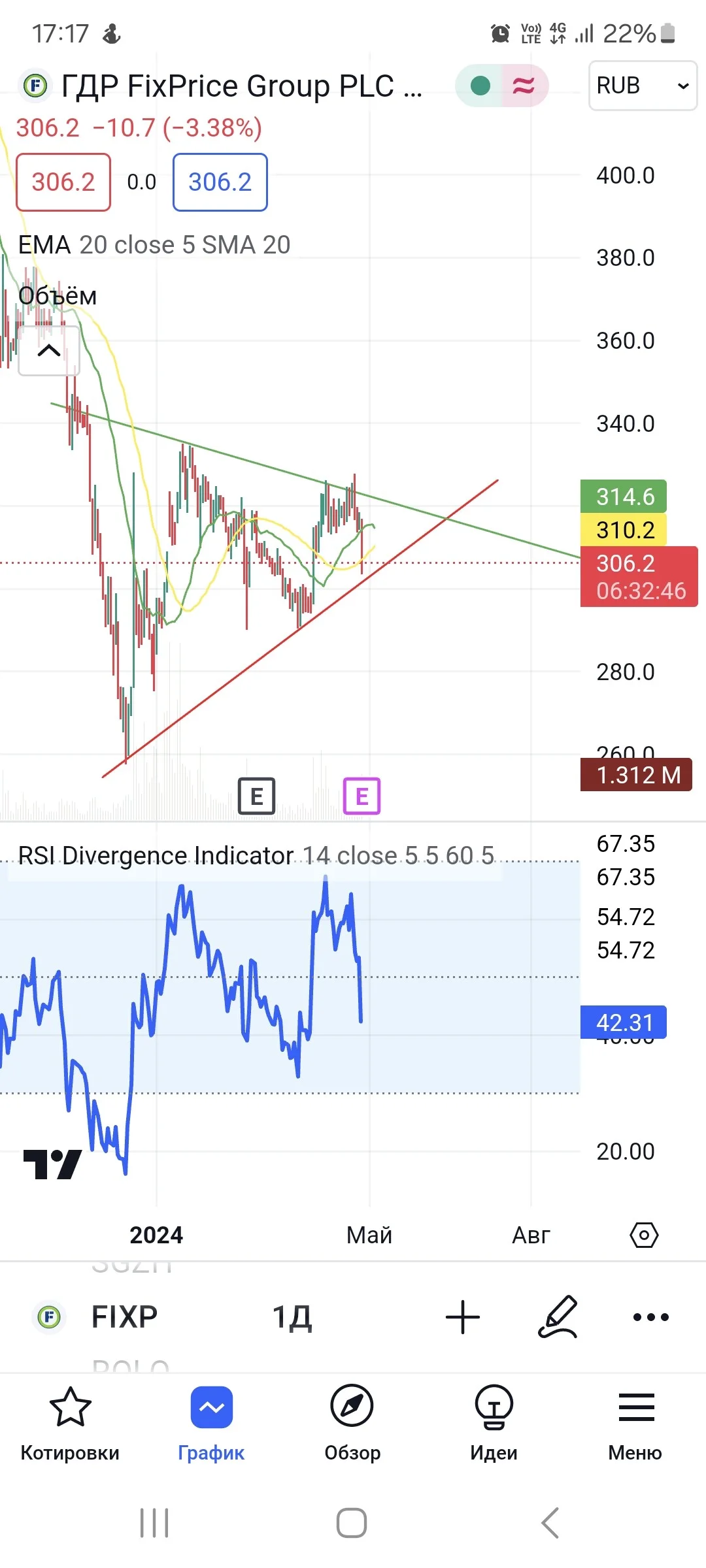706x1568 pixels.
Task: Click the 42.31 RSI value label
Action: click(624, 1022)
